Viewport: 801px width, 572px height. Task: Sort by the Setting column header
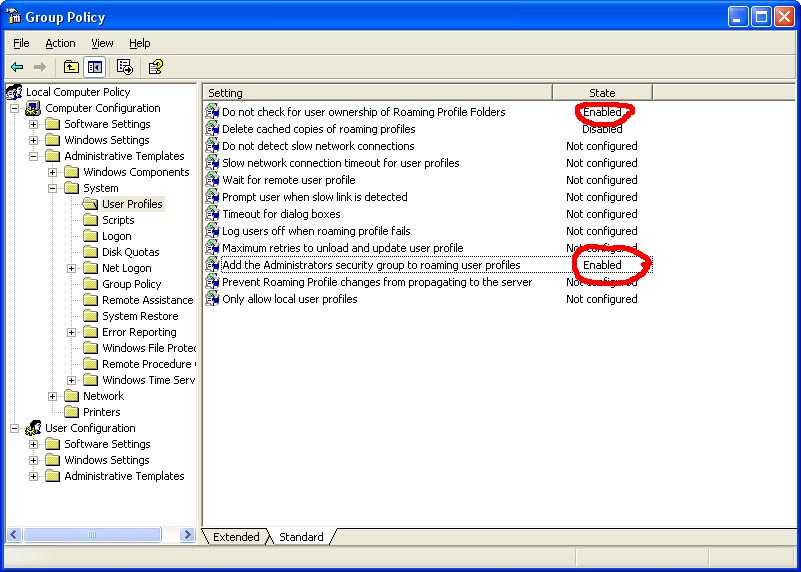[378, 92]
